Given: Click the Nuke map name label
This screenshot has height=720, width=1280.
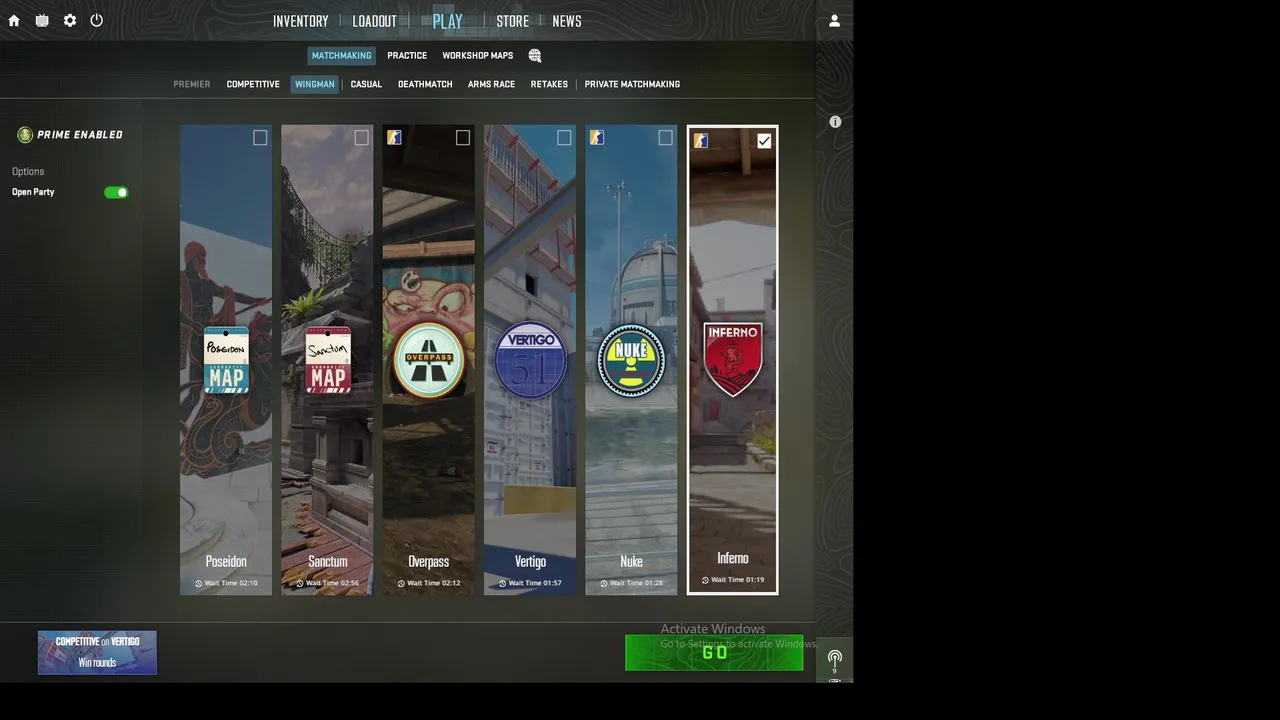Looking at the screenshot, I should click(x=631, y=562).
